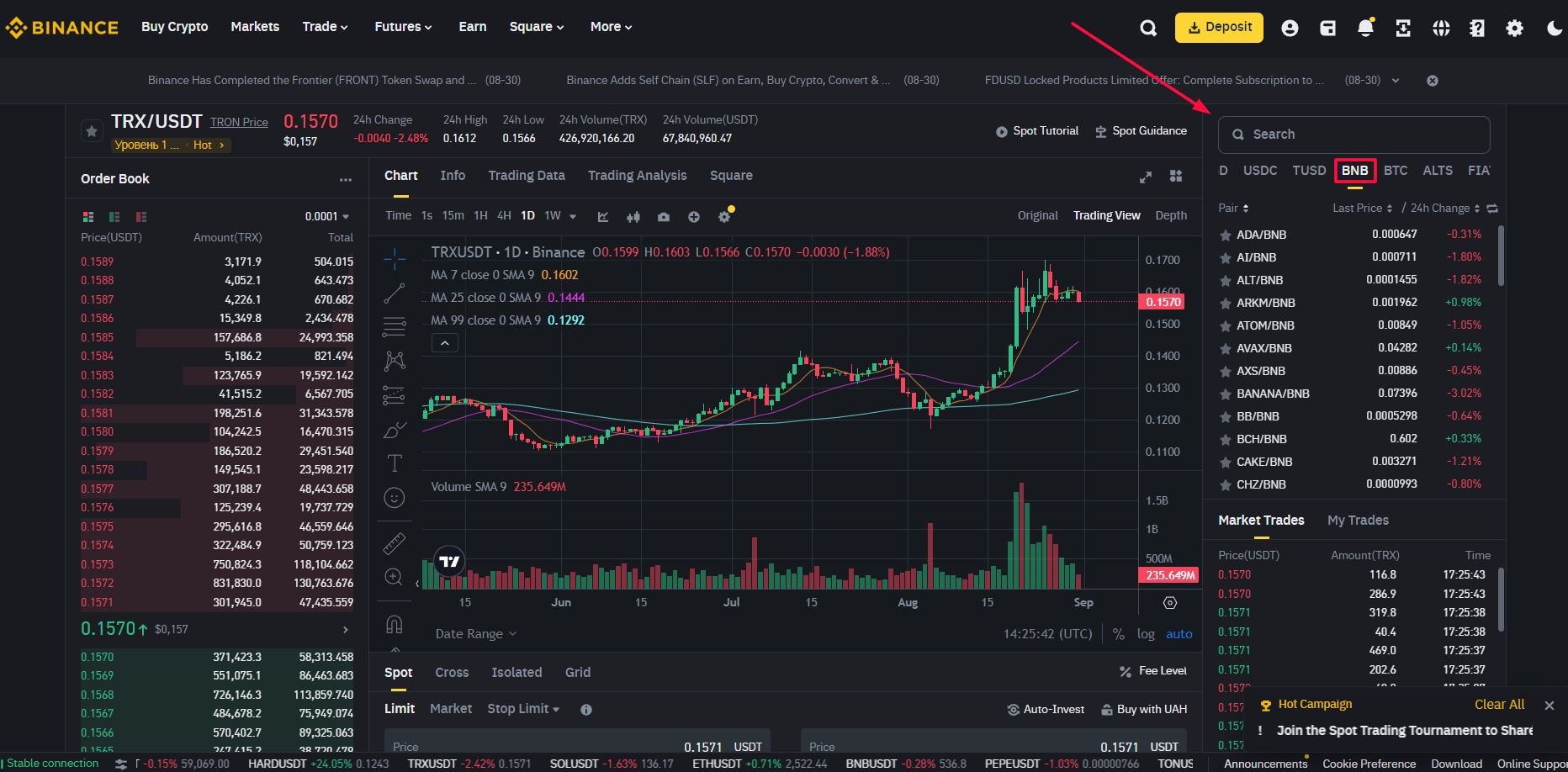Open chart indicators icon
The width and height of the screenshot is (1568, 772).
click(603, 216)
